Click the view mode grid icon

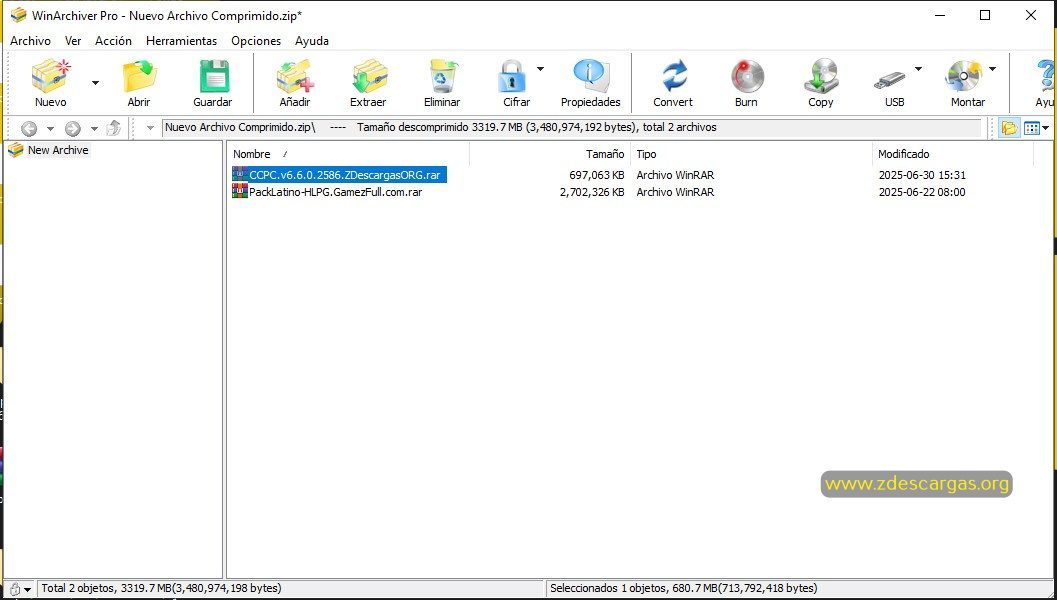click(1031, 128)
